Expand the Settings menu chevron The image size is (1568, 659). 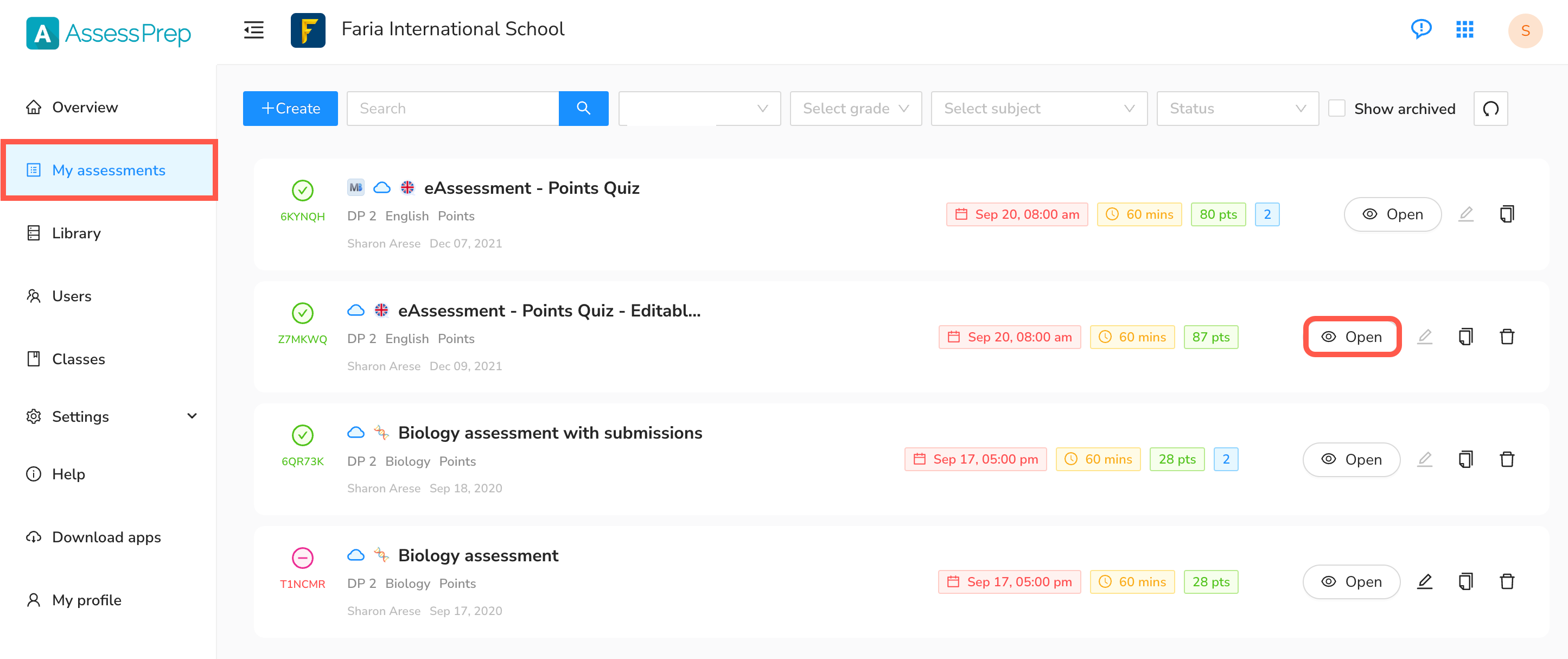[x=193, y=416]
